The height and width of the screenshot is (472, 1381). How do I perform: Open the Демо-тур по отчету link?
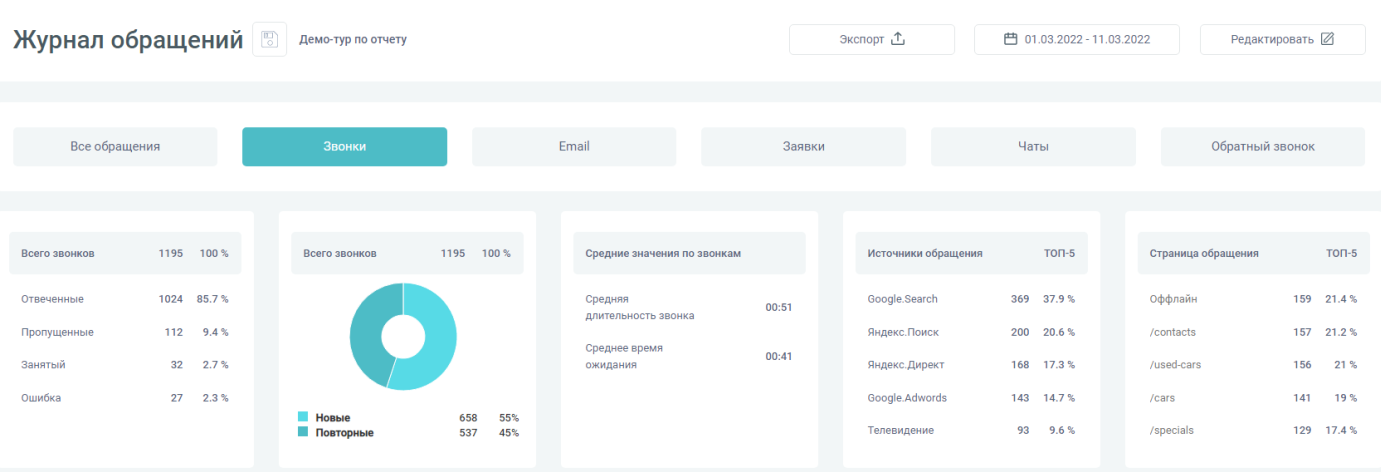coord(353,40)
